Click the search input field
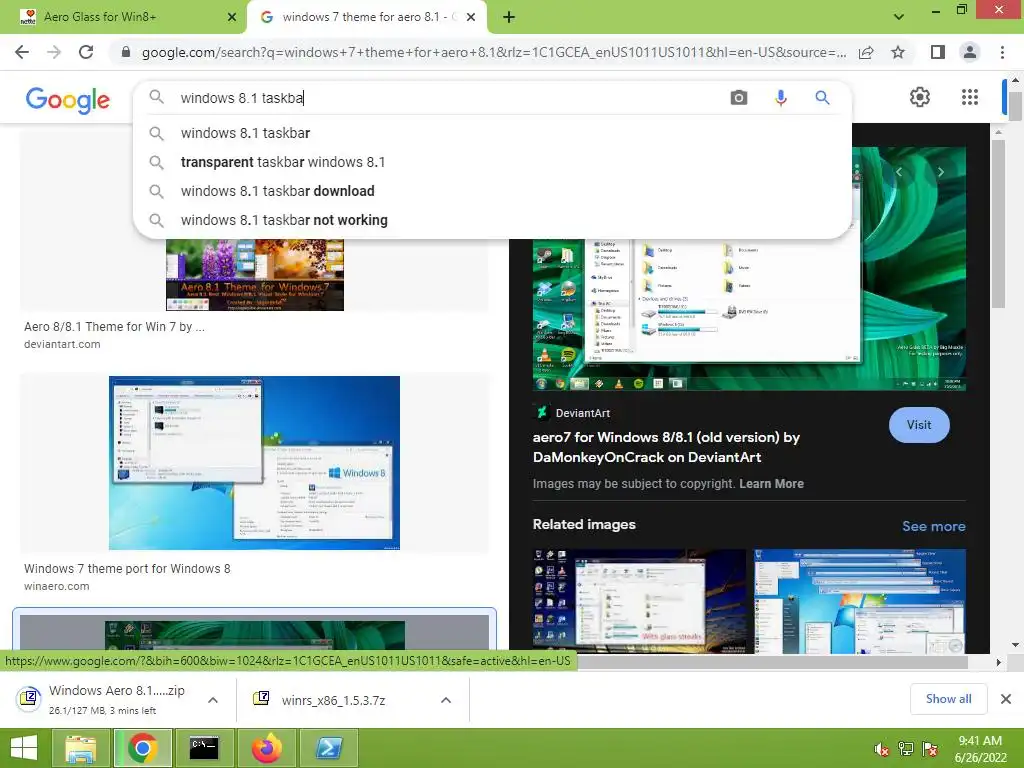This screenshot has width=1024, height=768. pos(451,98)
